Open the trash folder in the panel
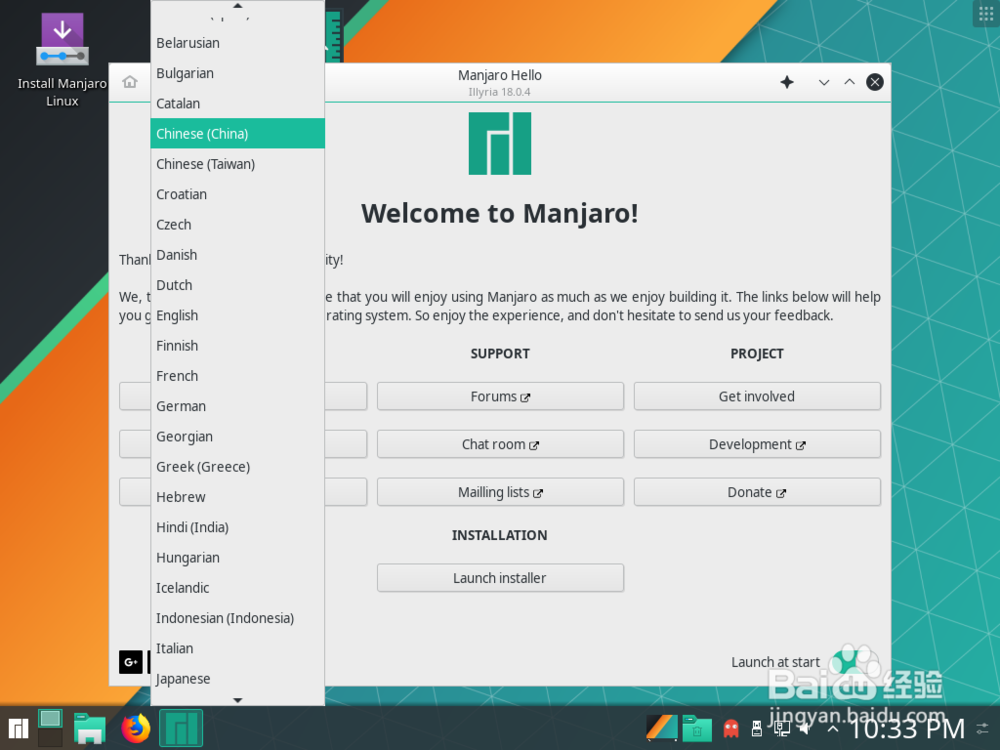This screenshot has height=750, width=1000. pos(697,728)
